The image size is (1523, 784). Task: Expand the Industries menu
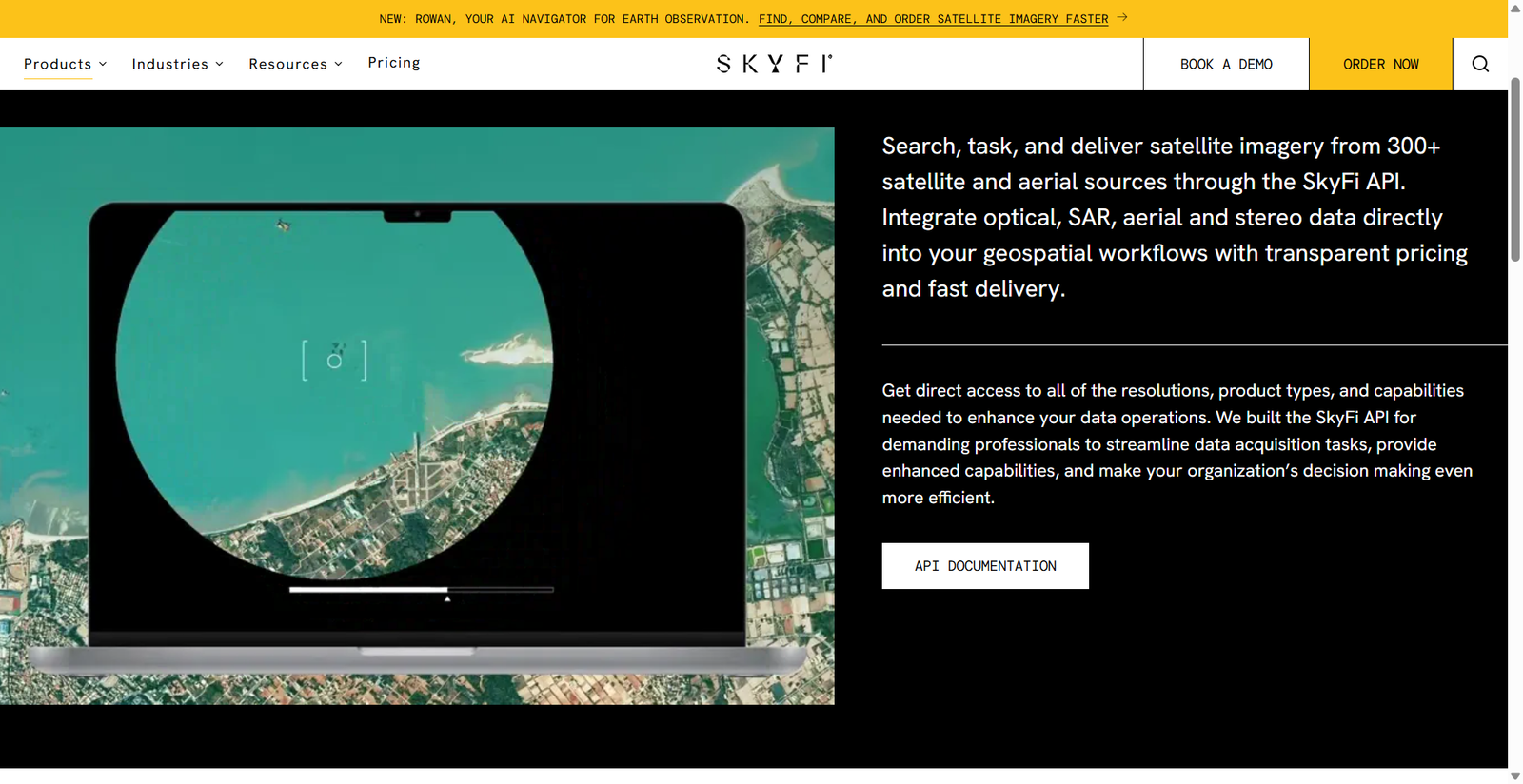[x=178, y=64]
